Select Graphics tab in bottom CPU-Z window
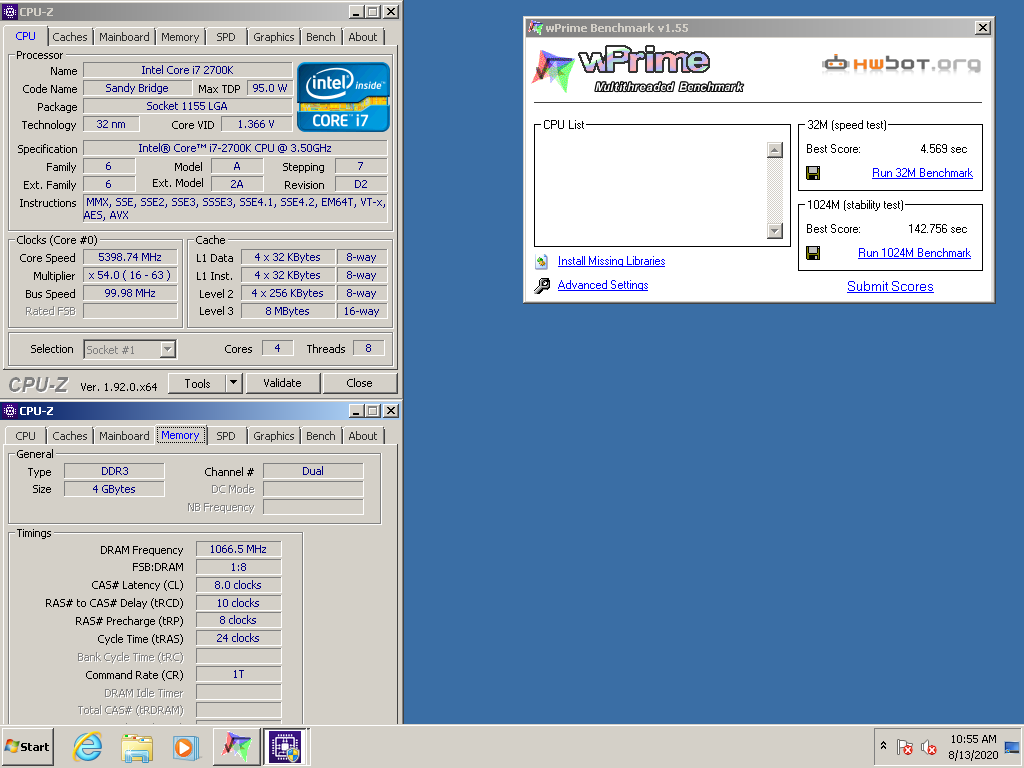The height and width of the screenshot is (768, 1024). pyautogui.click(x=274, y=436)
